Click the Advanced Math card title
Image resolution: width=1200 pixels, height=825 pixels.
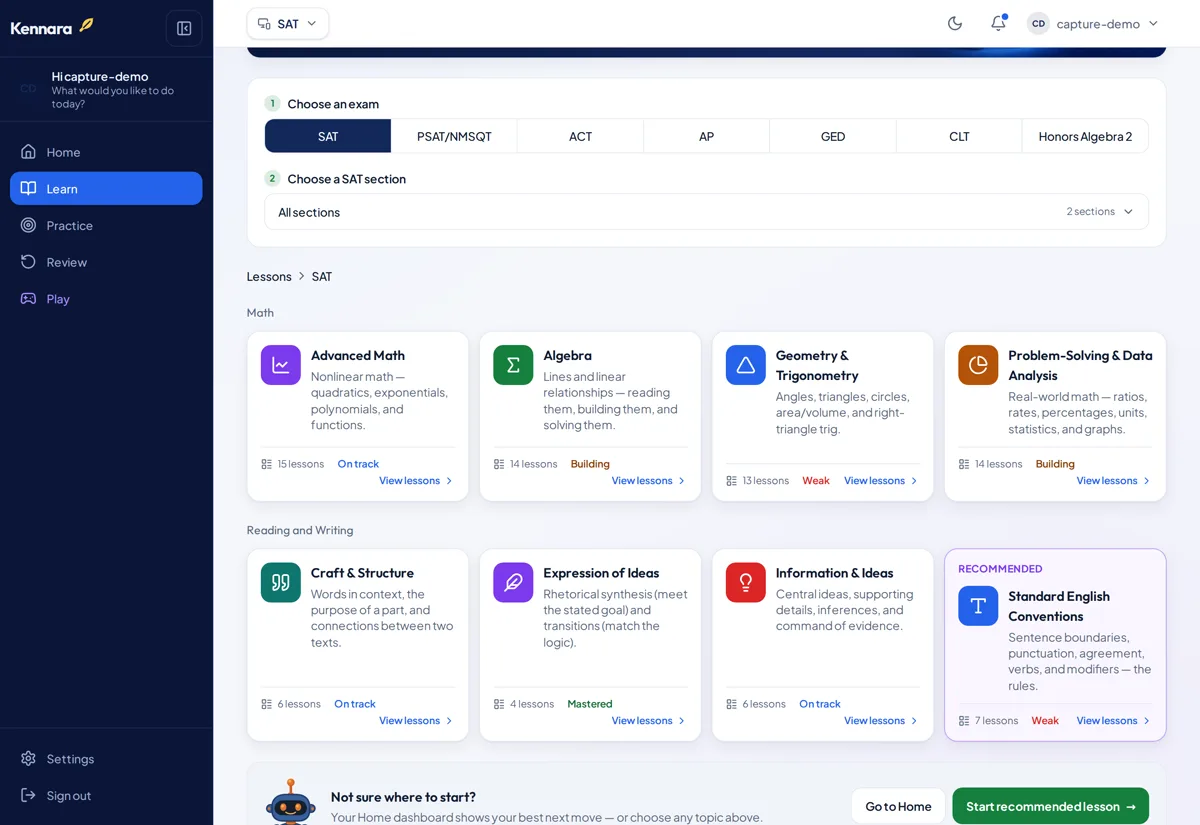click(x=358, y=355)
